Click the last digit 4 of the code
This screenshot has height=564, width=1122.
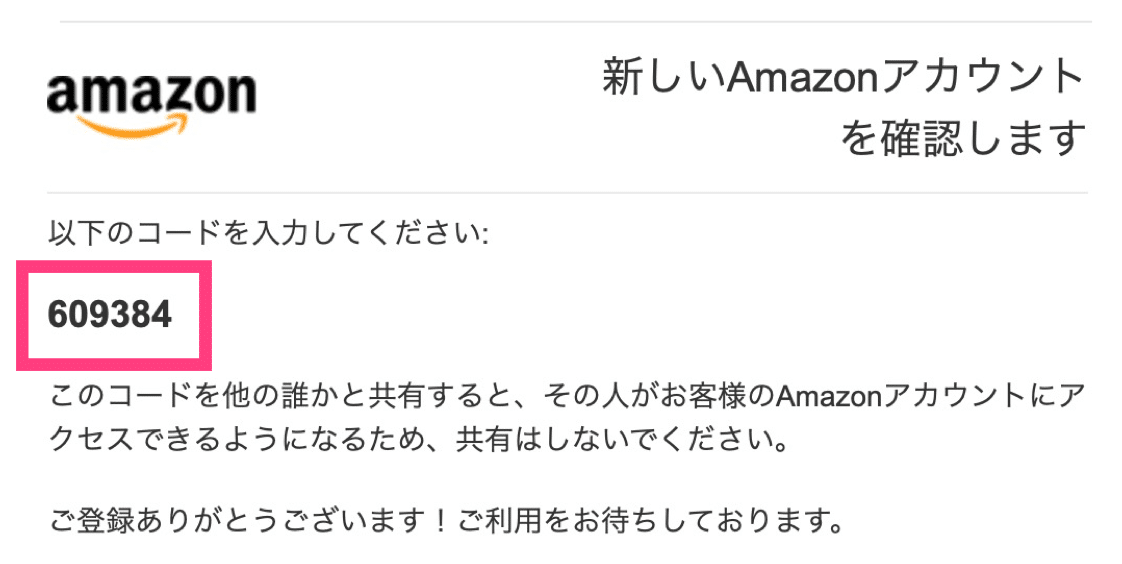(162, 314)
